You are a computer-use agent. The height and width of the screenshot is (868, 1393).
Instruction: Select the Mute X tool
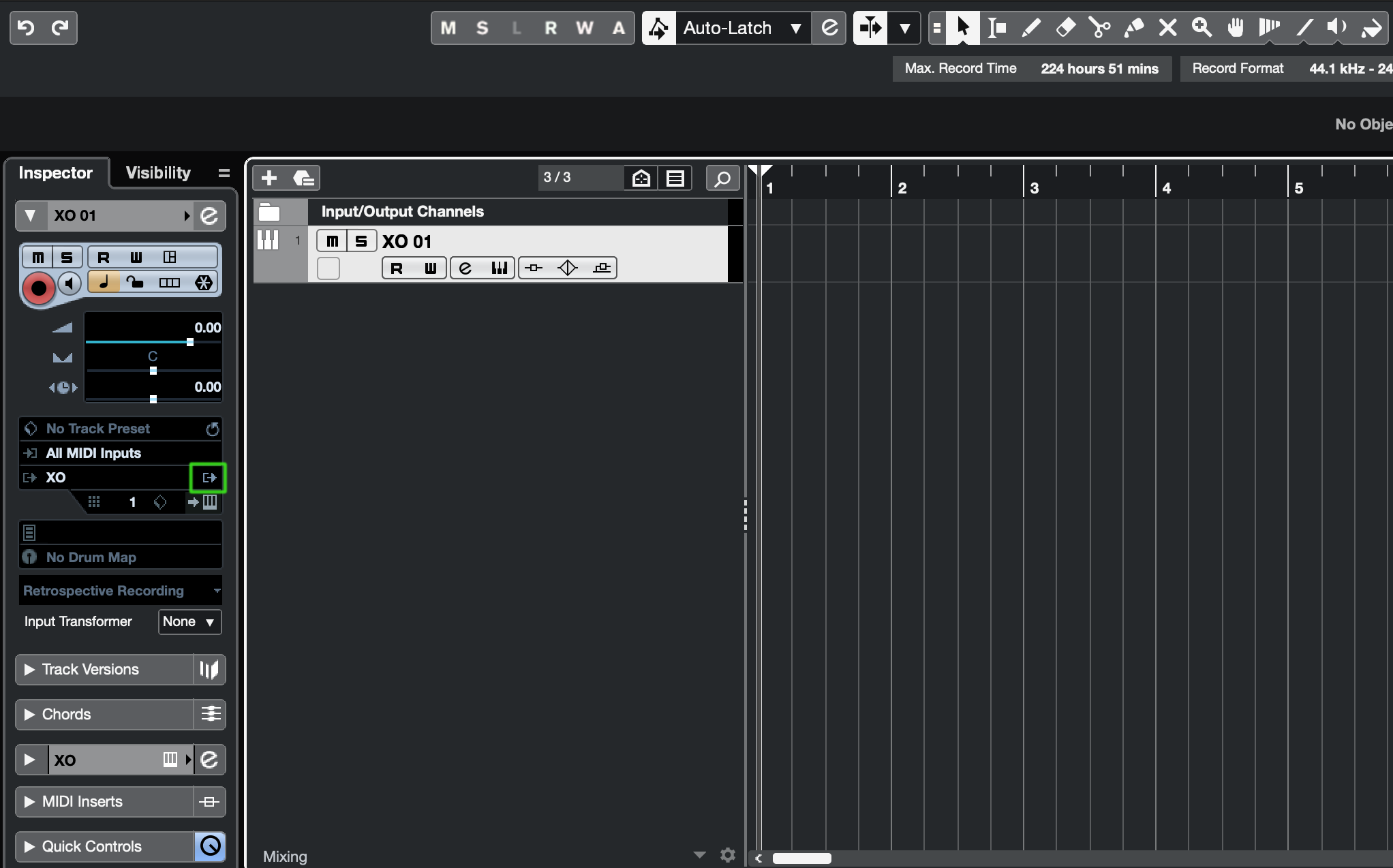coord(1167,28)
